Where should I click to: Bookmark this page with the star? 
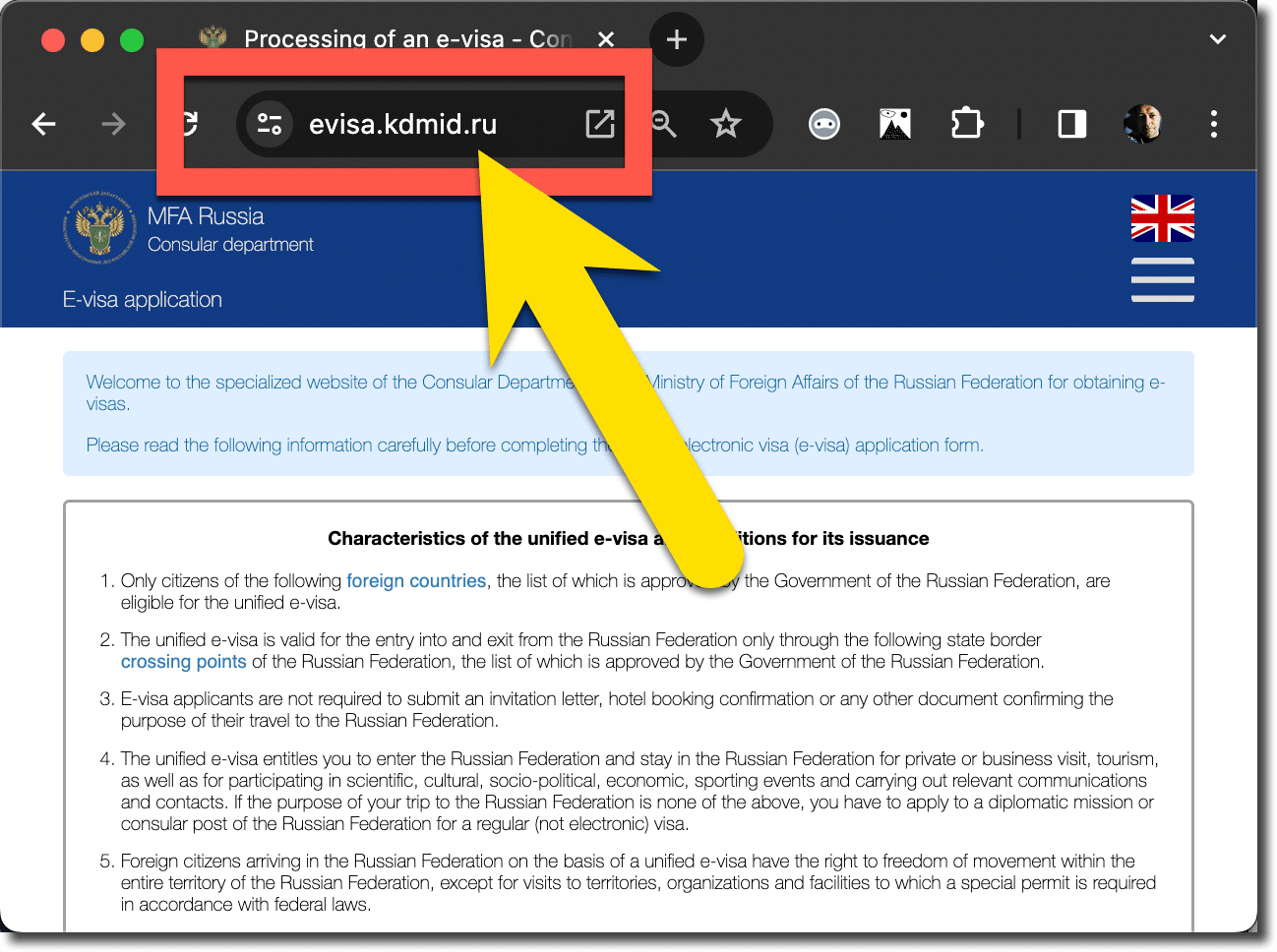click(x=726, y=124)
